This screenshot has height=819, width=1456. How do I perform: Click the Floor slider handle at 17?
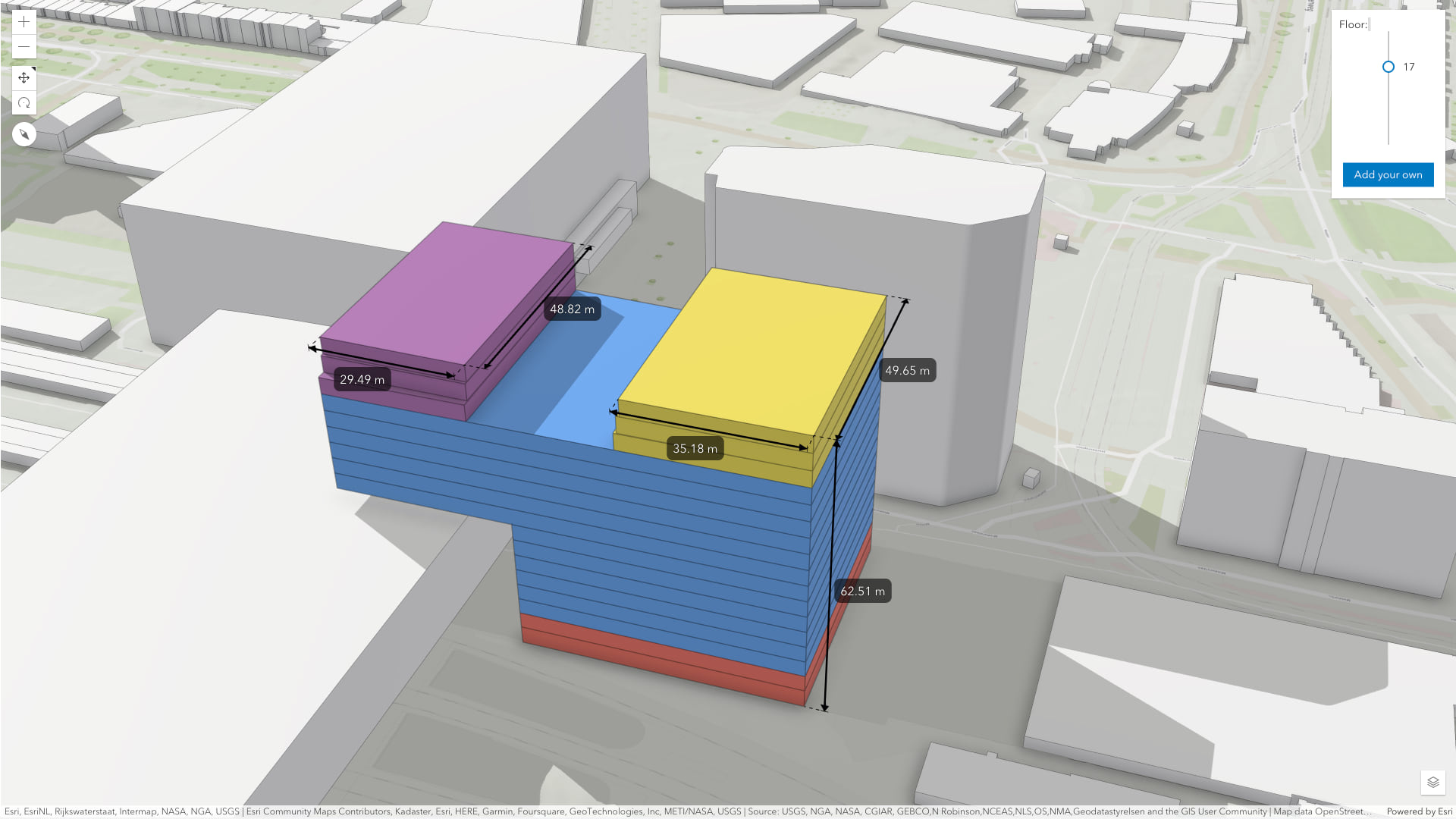click(x=1389, y=67)
